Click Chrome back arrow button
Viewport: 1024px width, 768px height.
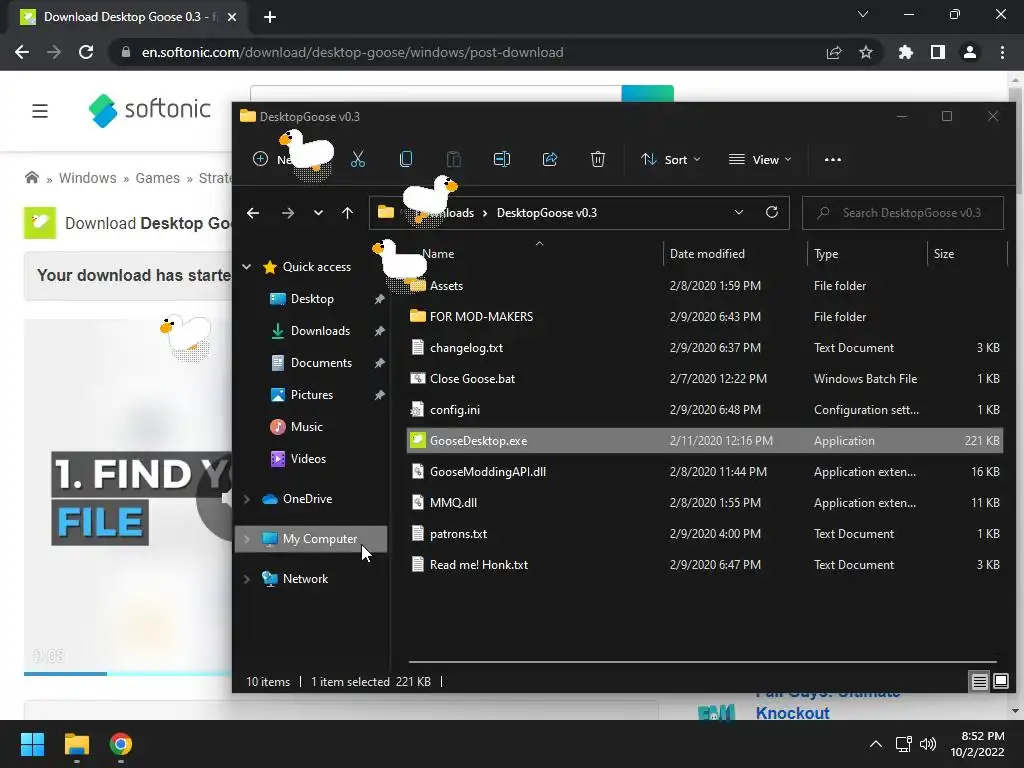(x=22, y=52)
